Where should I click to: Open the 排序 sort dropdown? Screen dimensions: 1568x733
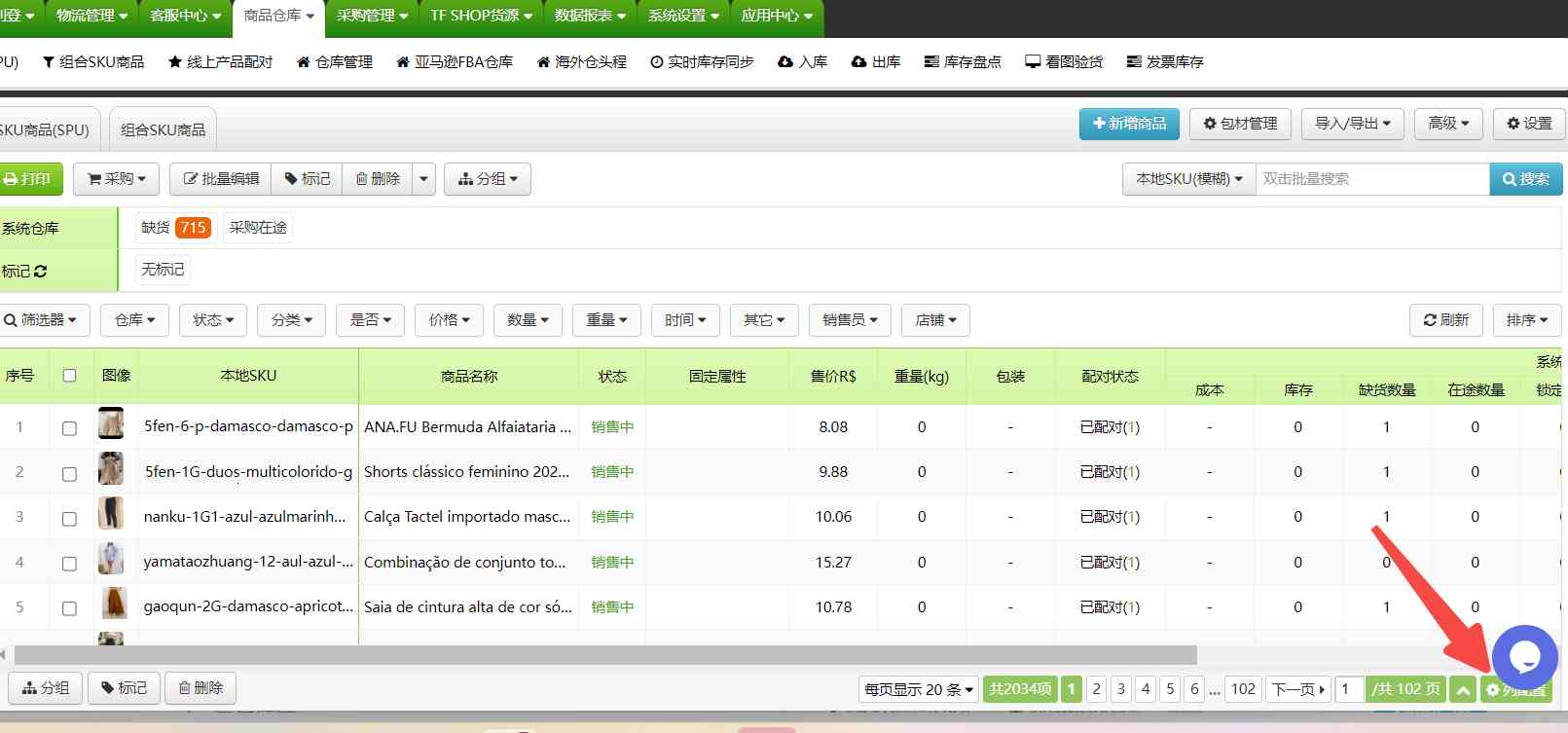pos(1527,320)
